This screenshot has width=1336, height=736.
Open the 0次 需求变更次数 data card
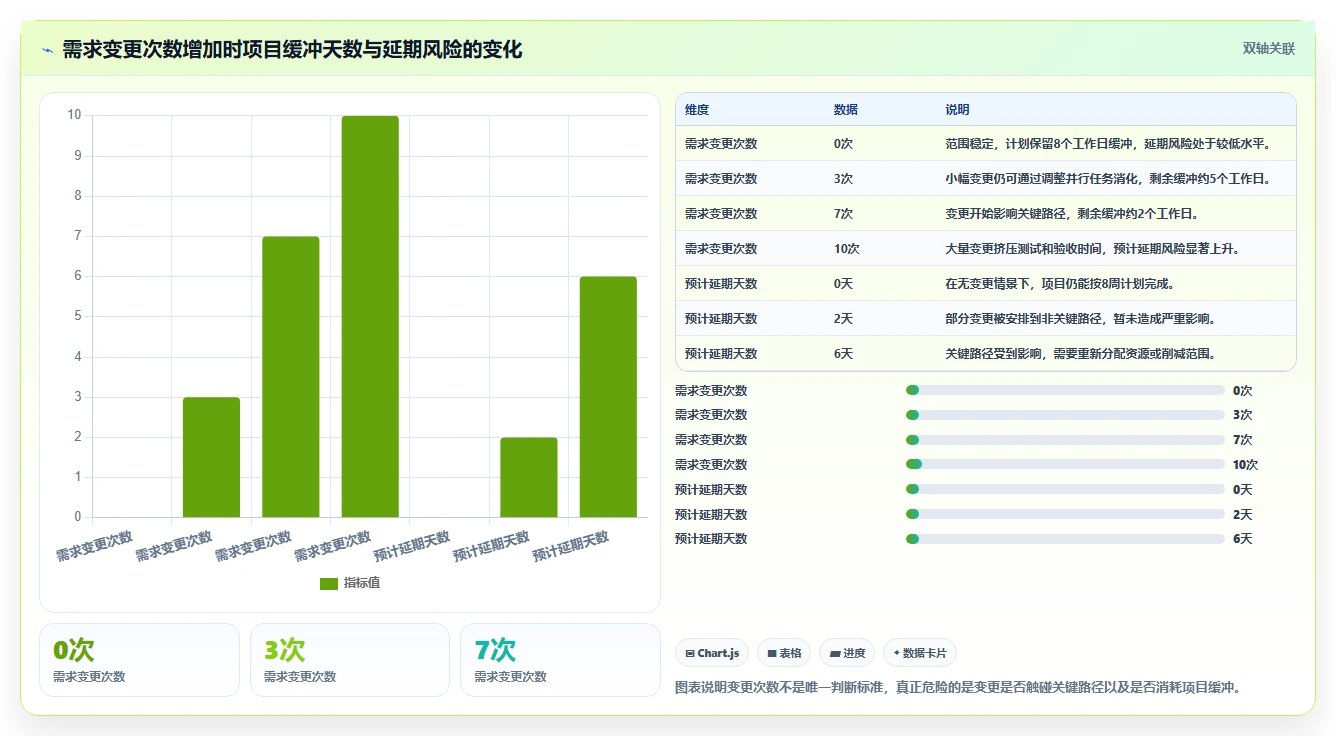pyautogui.click(x=140, y=660)
